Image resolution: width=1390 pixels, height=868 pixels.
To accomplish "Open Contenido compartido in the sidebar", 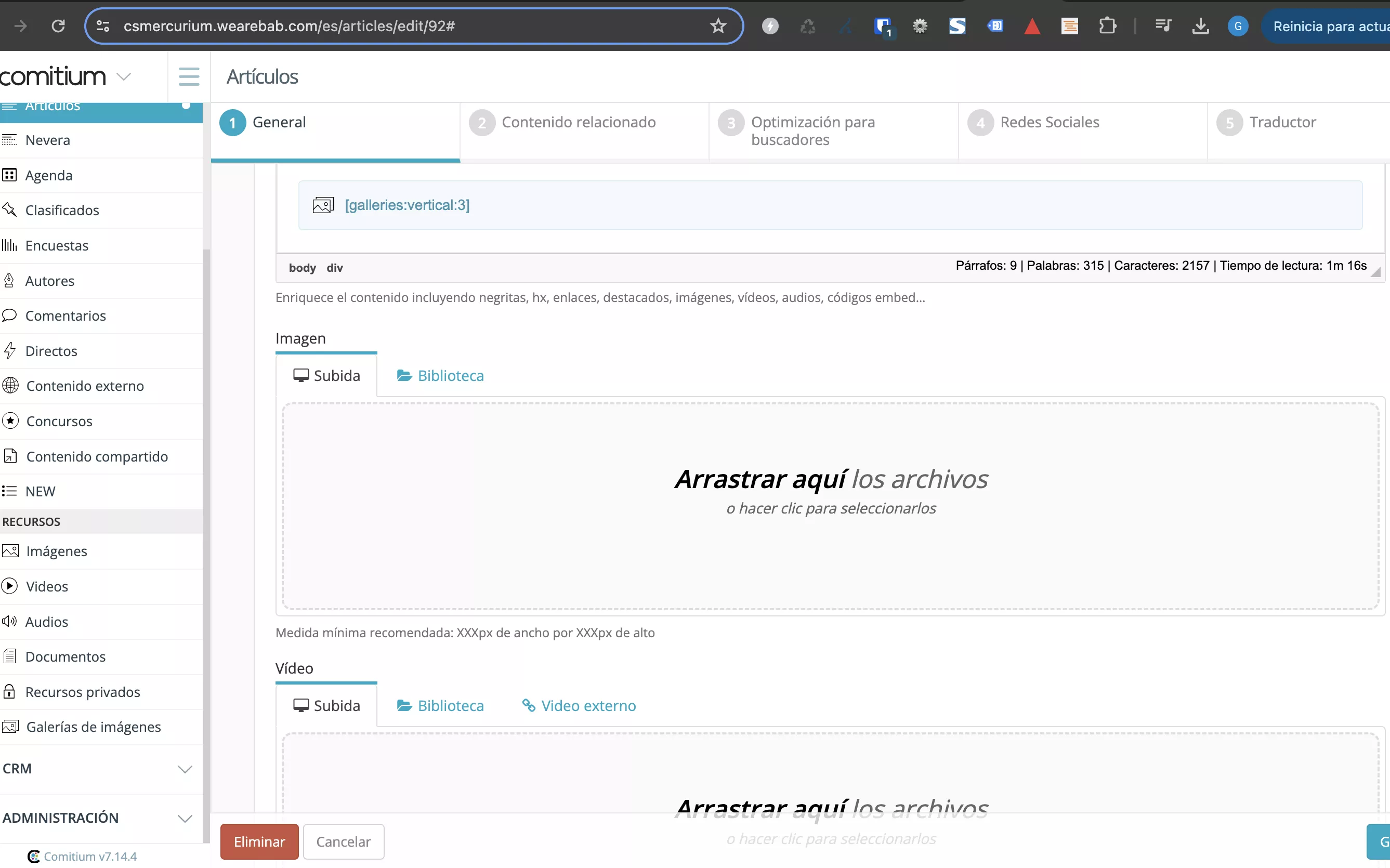I will (x=101, y=456).
